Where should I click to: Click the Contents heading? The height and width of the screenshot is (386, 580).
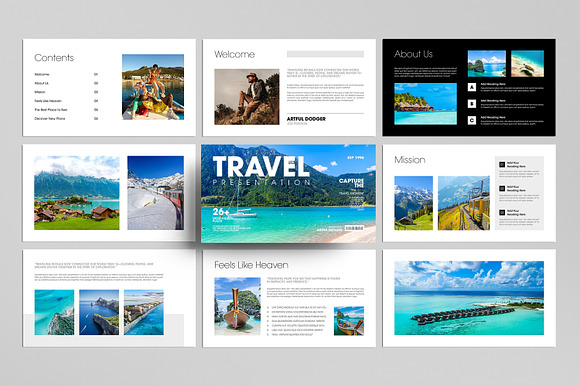[54, 58]
